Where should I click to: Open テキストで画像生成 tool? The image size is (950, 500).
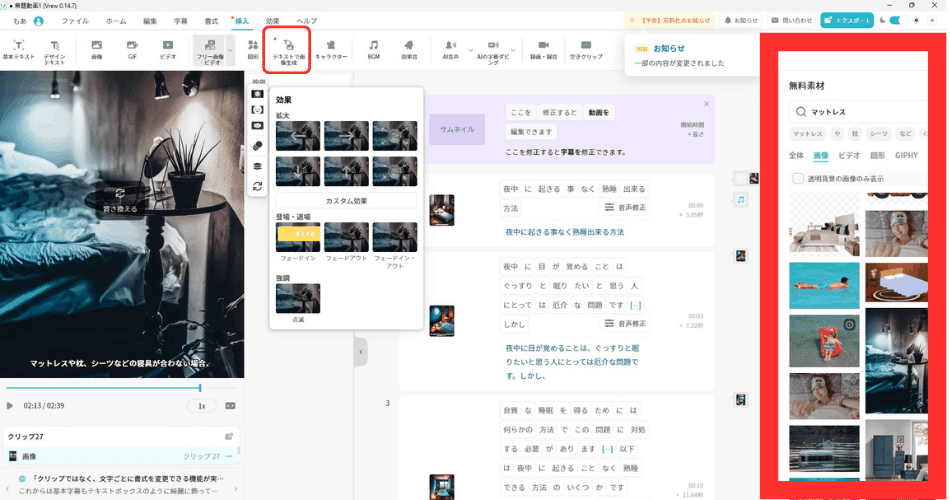coord(288,52)
